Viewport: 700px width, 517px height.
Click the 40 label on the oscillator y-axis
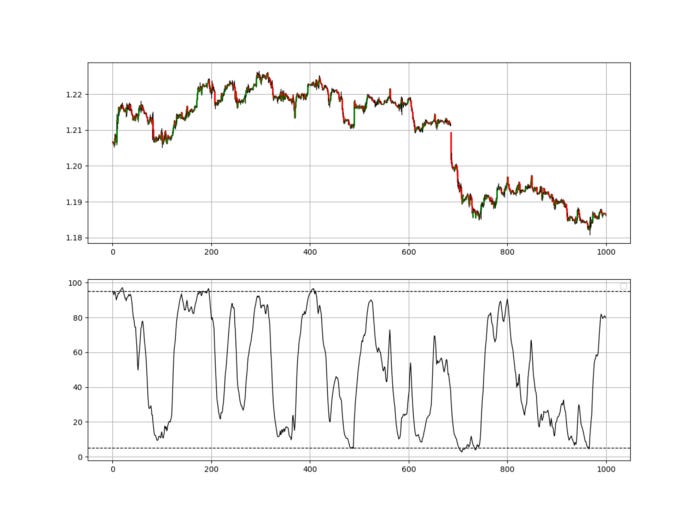pos(78,388)
